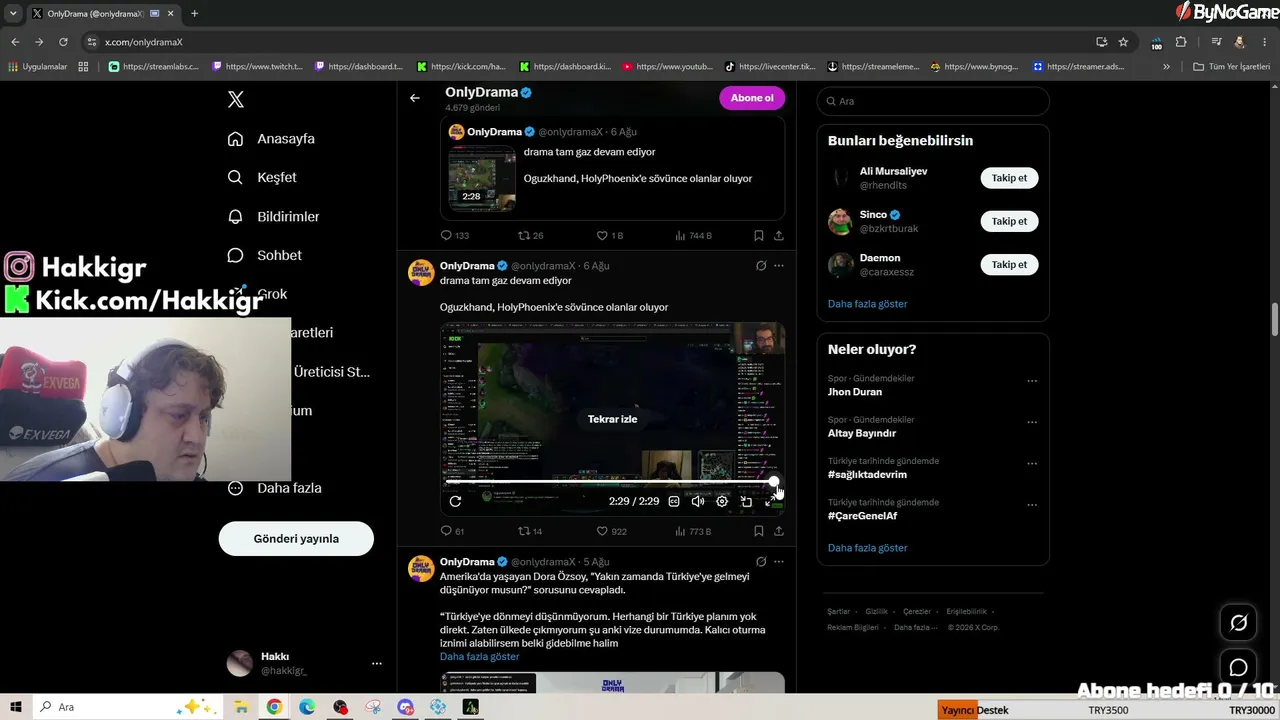Repost the post with 14 reposts
1280x720 pixels.
pos(530,532)
